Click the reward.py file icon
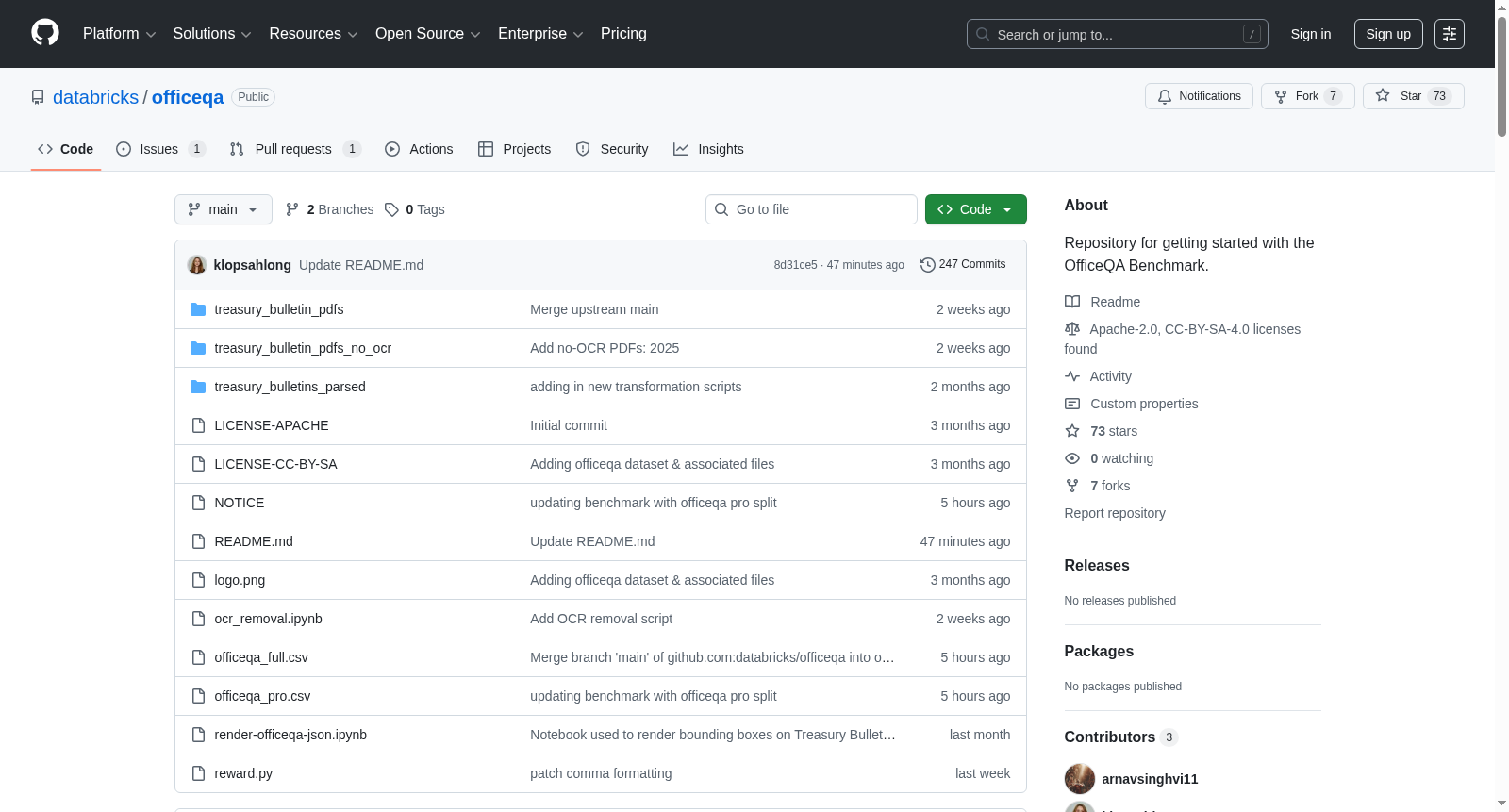1509x812 pixels. [198, 773]
